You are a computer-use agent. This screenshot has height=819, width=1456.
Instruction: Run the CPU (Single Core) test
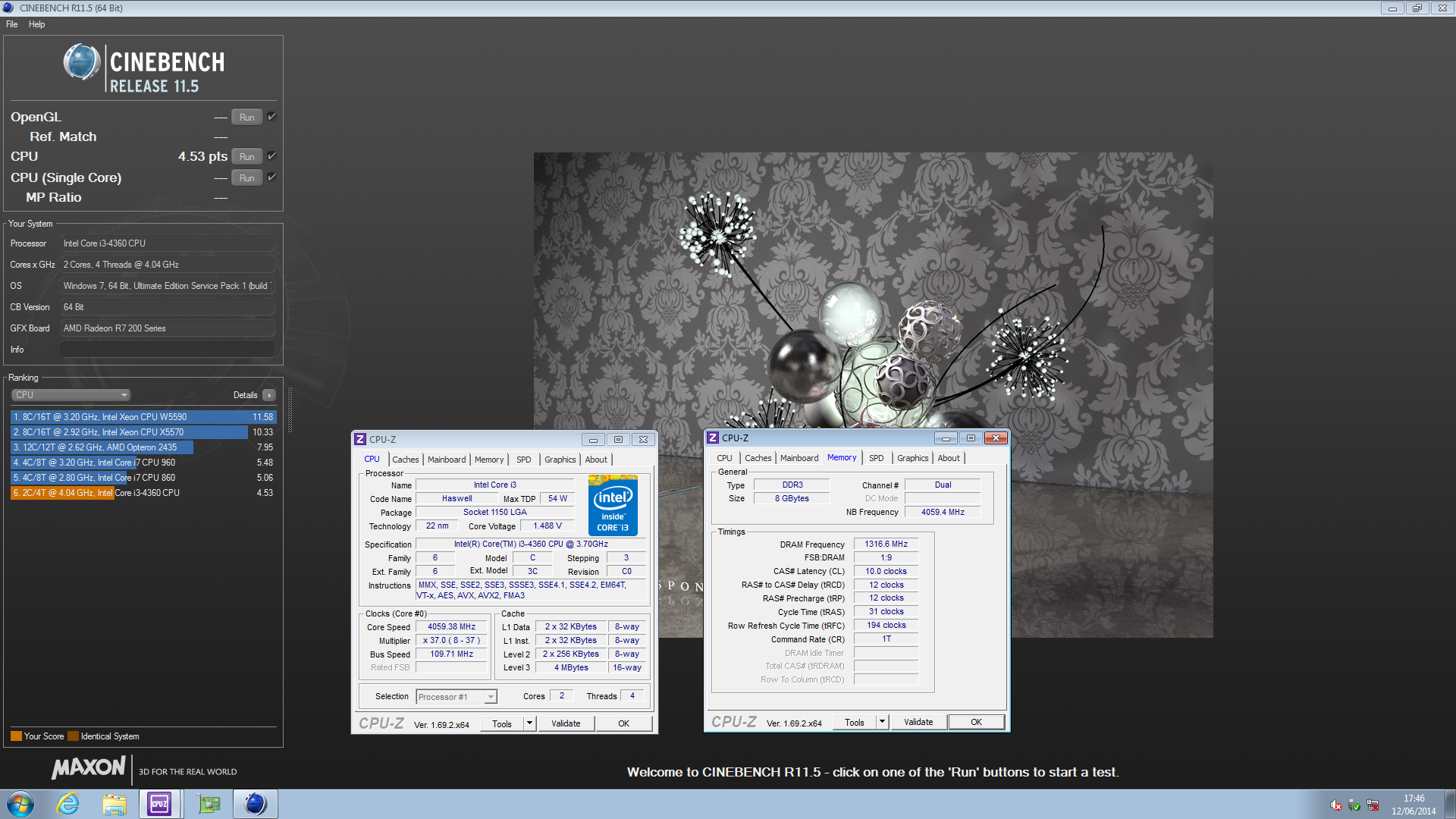pos(246,178)
